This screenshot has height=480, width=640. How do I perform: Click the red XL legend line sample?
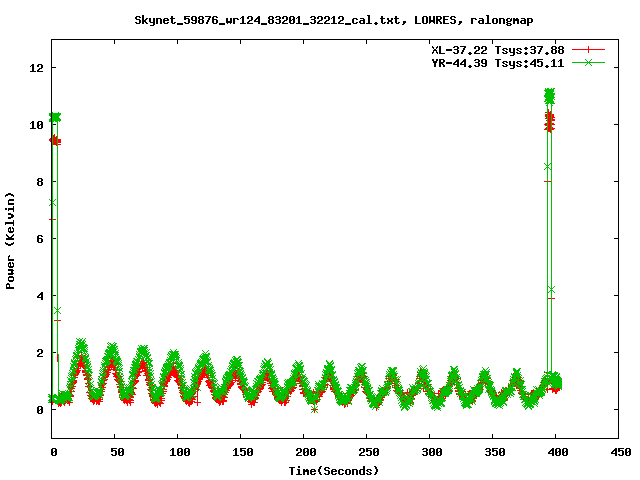(588, 50)
